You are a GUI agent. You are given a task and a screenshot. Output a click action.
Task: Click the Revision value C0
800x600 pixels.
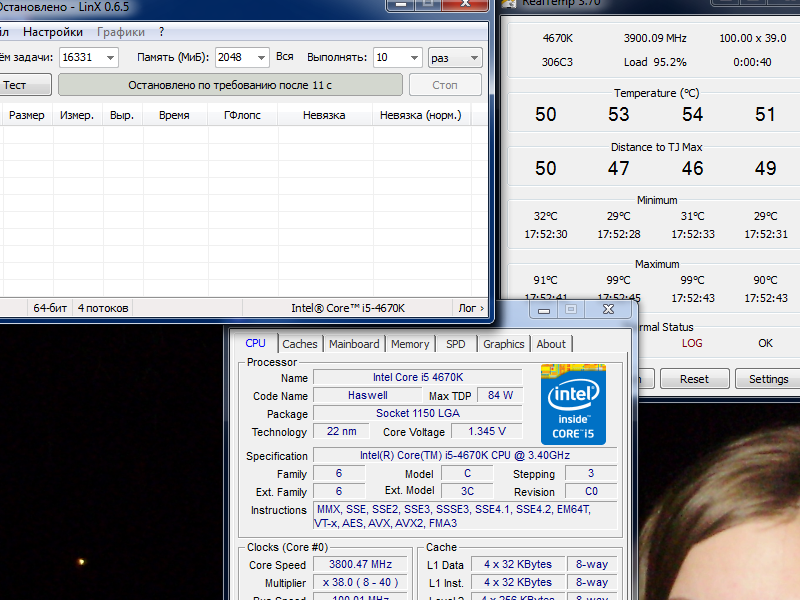pos(591,491)
